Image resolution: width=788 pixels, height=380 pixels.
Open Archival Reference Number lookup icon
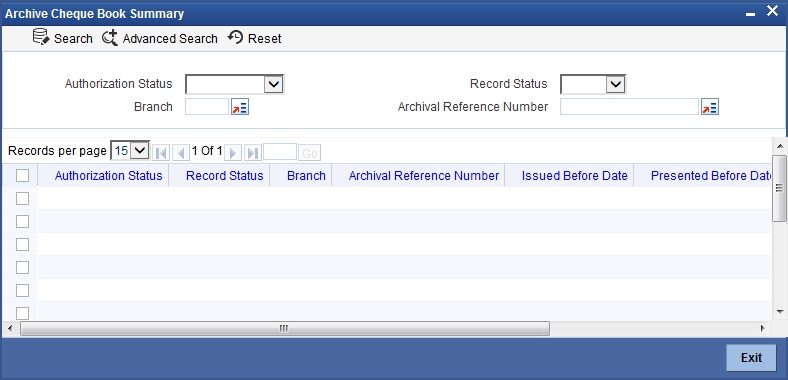point(710,107)
